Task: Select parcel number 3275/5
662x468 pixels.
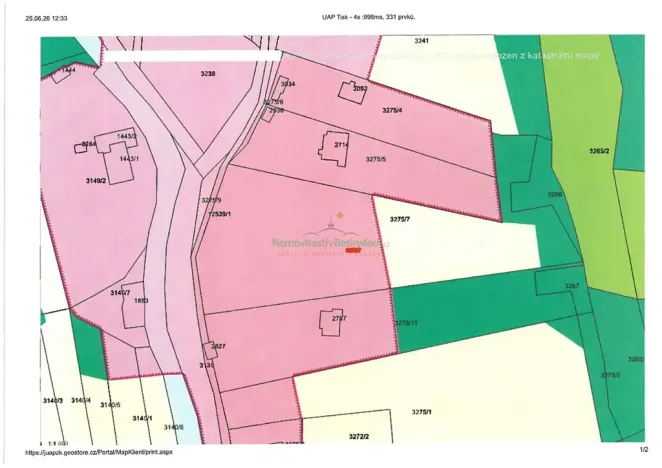Action: coord(376,159)
